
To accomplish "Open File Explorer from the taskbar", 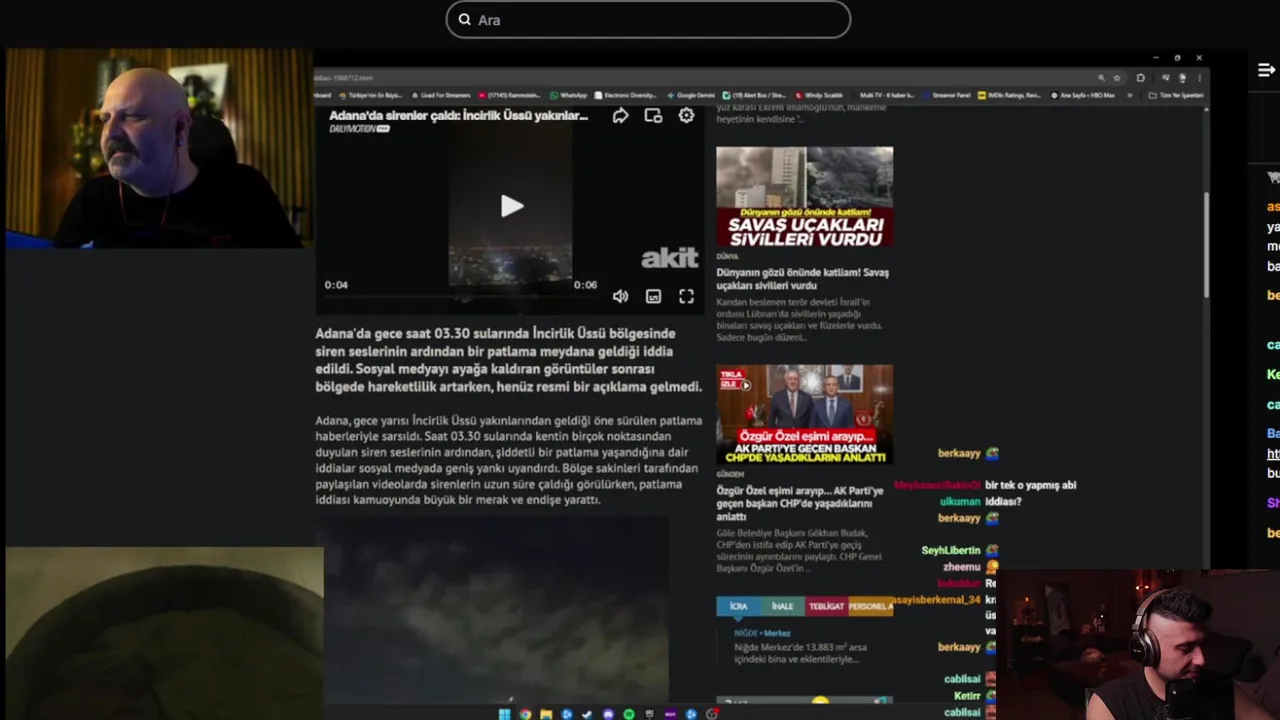I will click(546, 714).
